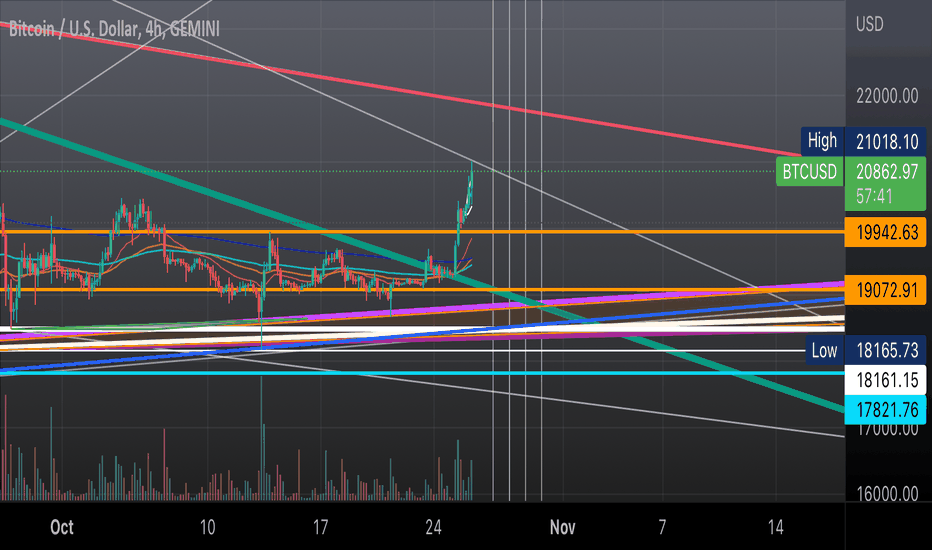This screenshot has width=932, height=550.
Task: Click the current price label 20862.97
Action: (886, 172)
